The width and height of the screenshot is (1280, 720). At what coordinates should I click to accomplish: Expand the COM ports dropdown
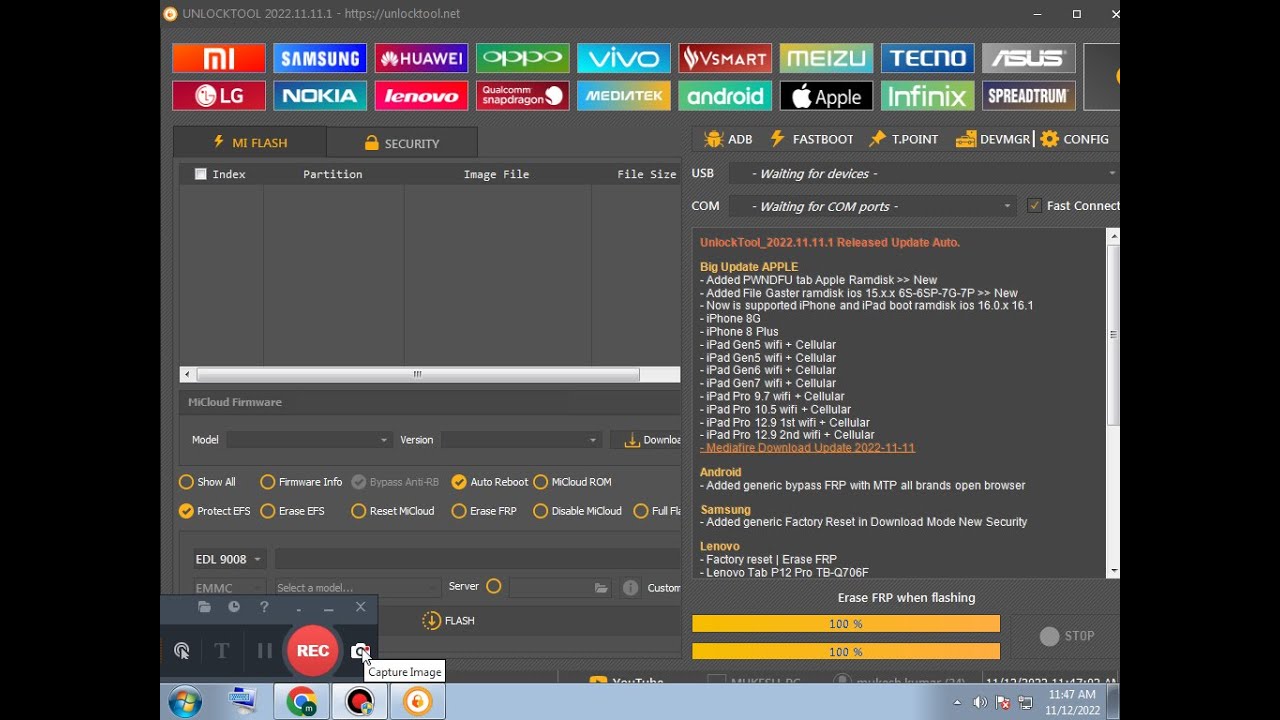871,207
